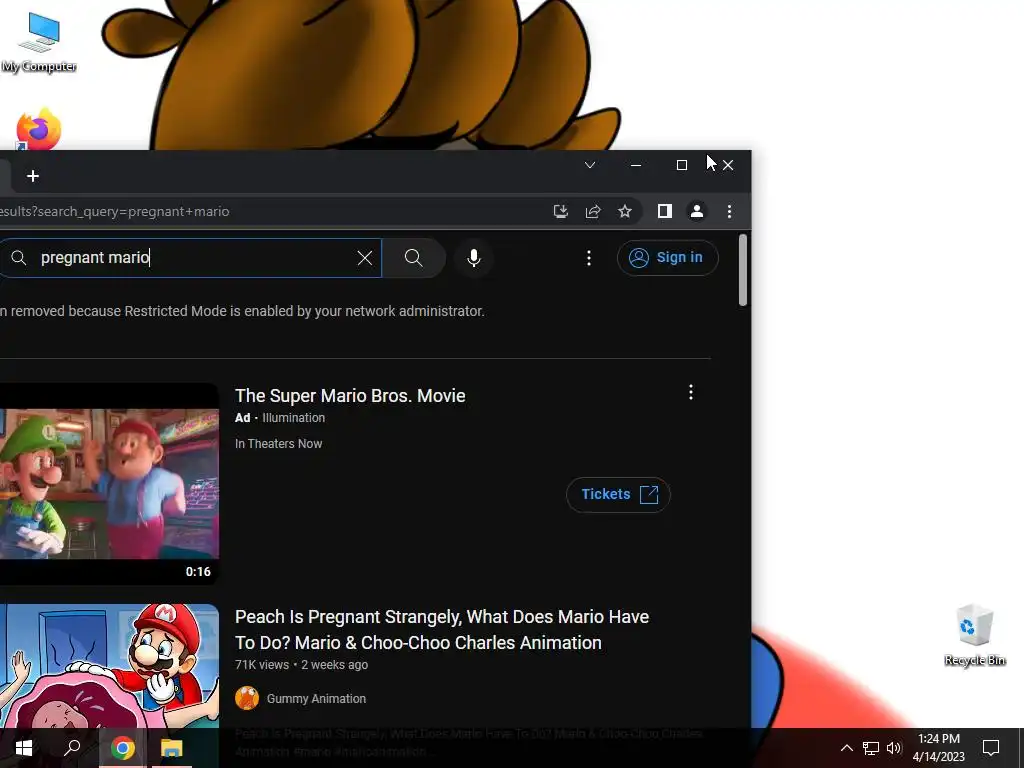Clear the YouTube search query
1024x768 pixels.
coord(365,258)
